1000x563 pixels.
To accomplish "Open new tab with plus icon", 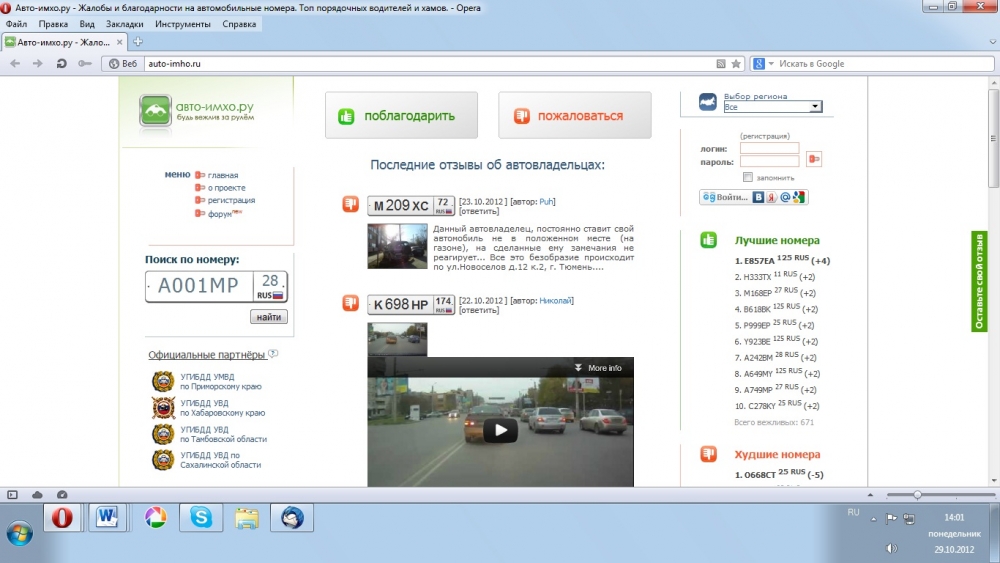I will coord(138,42).
